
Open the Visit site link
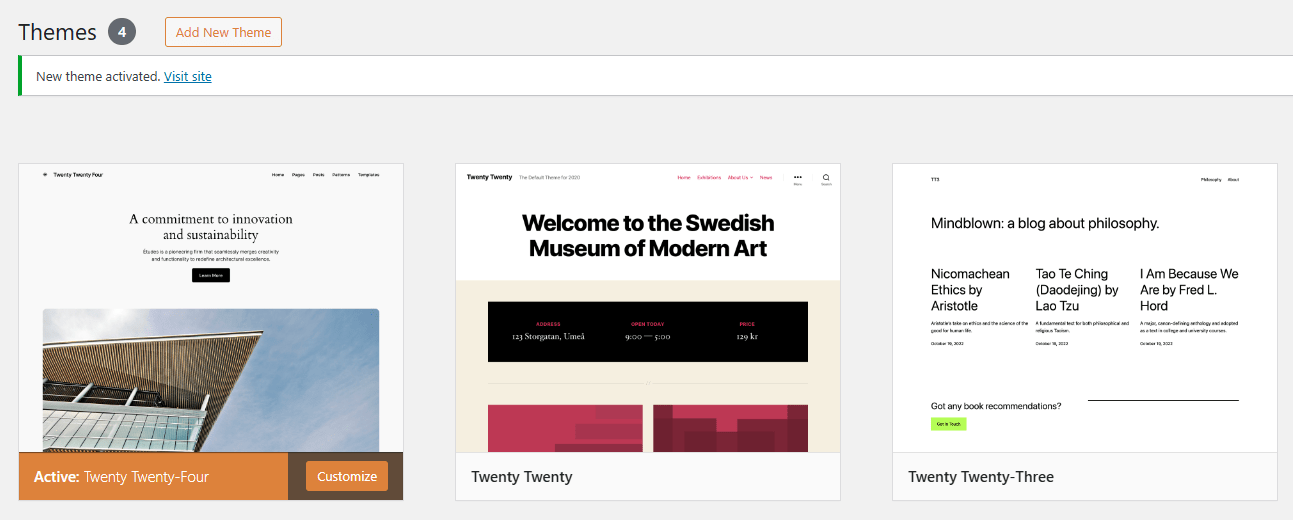pos(188,76)
